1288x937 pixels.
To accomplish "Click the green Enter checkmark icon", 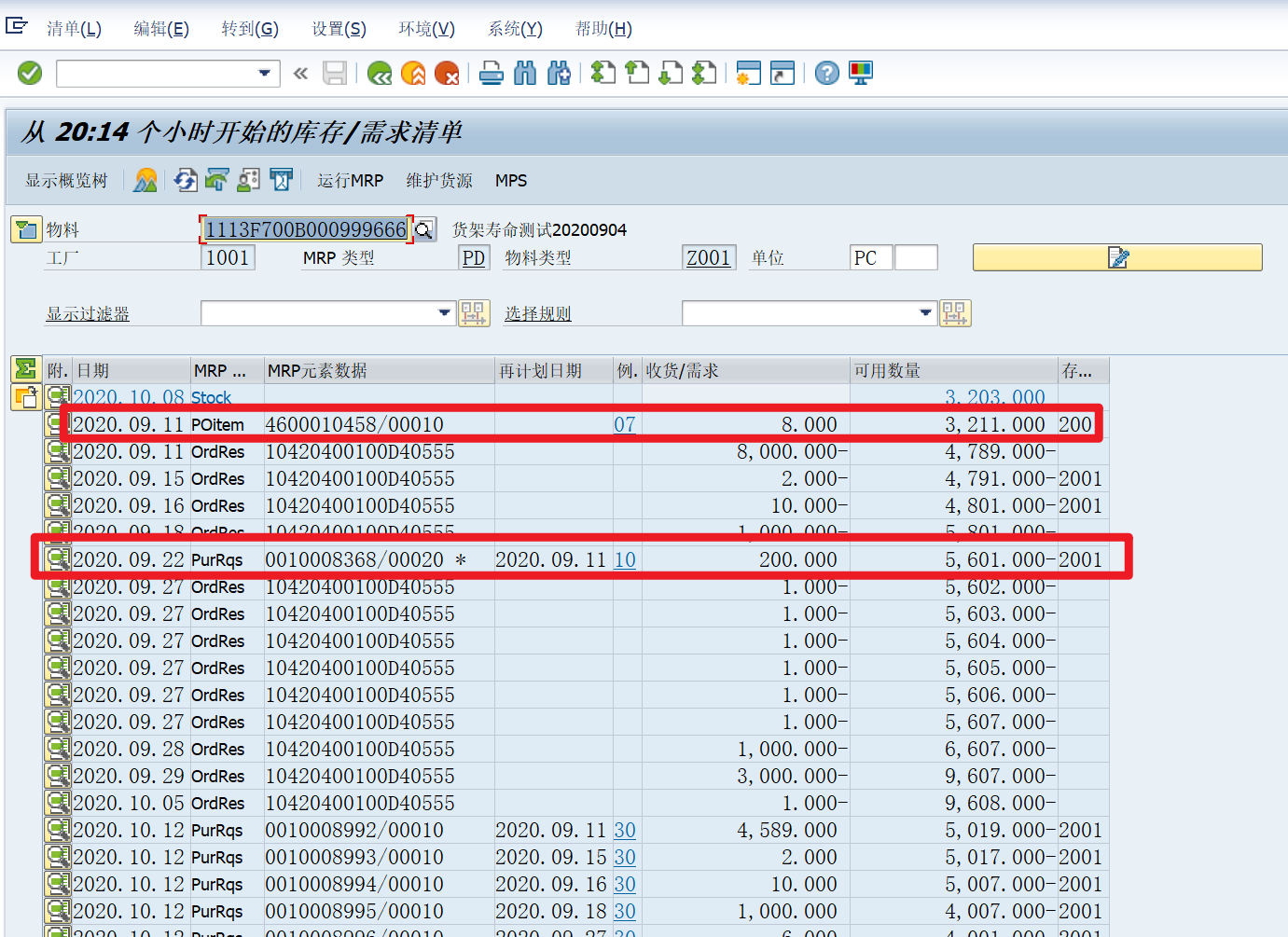I will [x=29, y=73].
